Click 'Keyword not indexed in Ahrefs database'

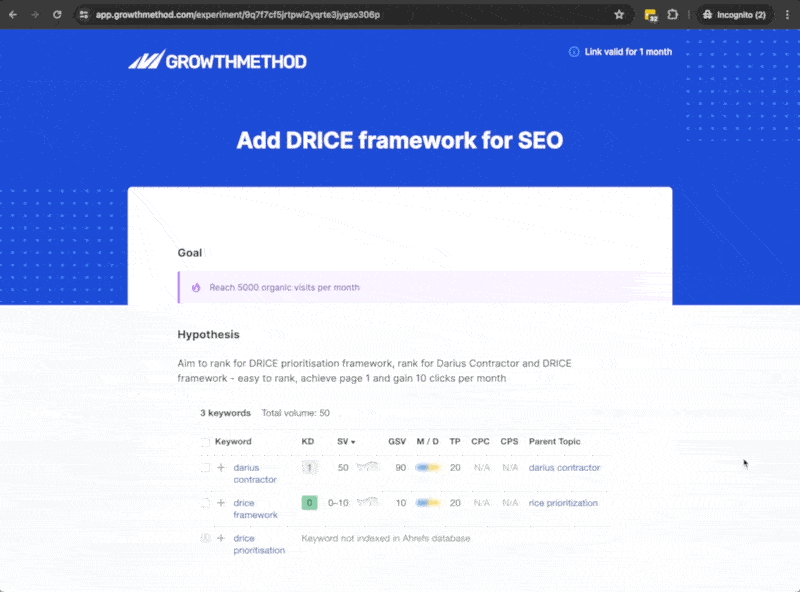386,538
